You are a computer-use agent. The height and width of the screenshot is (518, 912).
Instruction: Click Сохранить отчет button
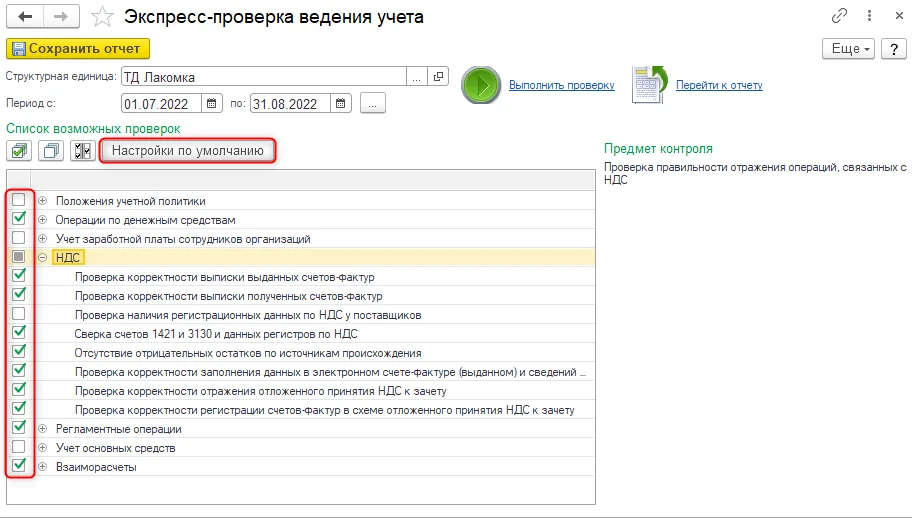point(78,49)
